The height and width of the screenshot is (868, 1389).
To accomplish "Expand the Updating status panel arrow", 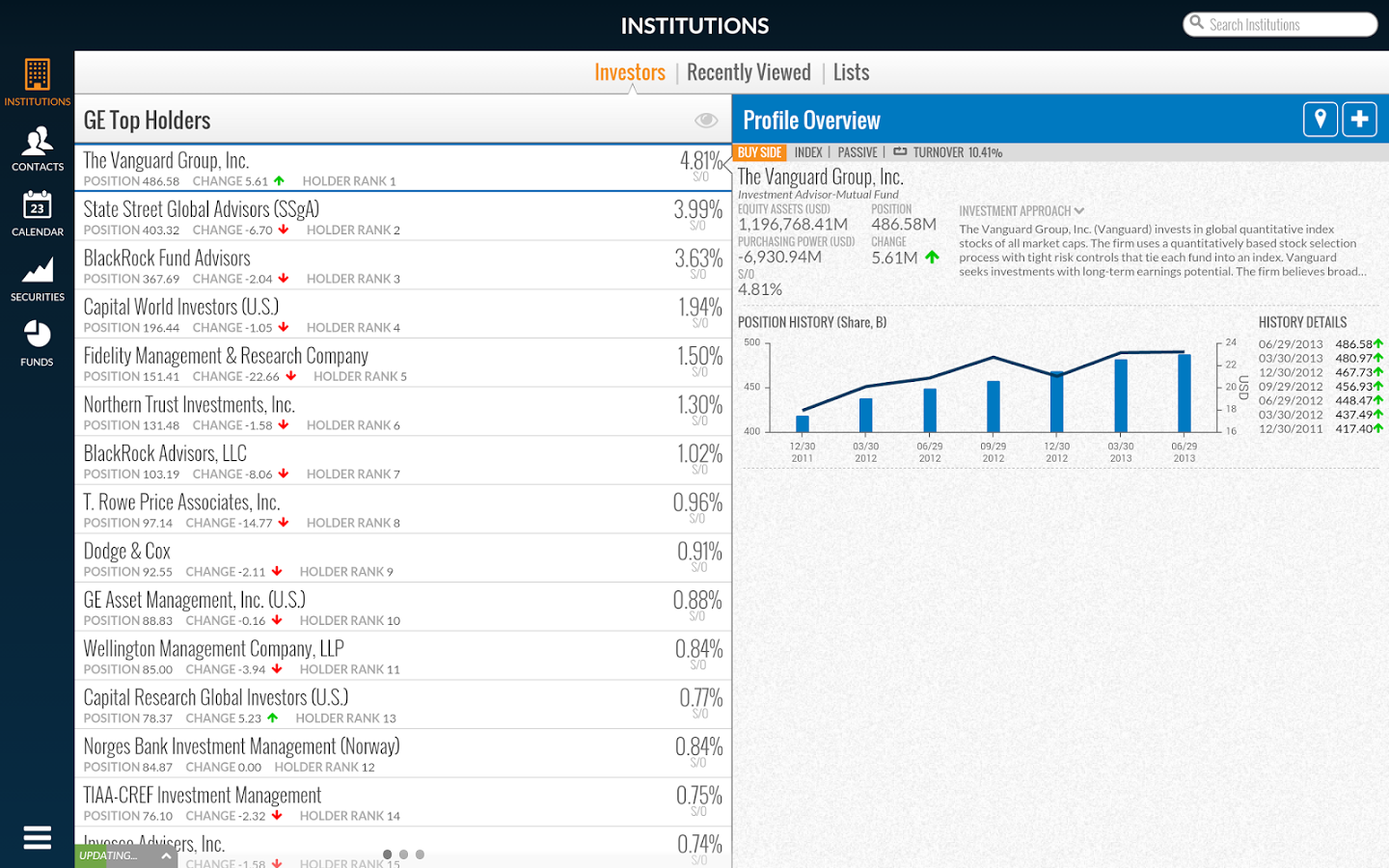I will pos(166,855).
